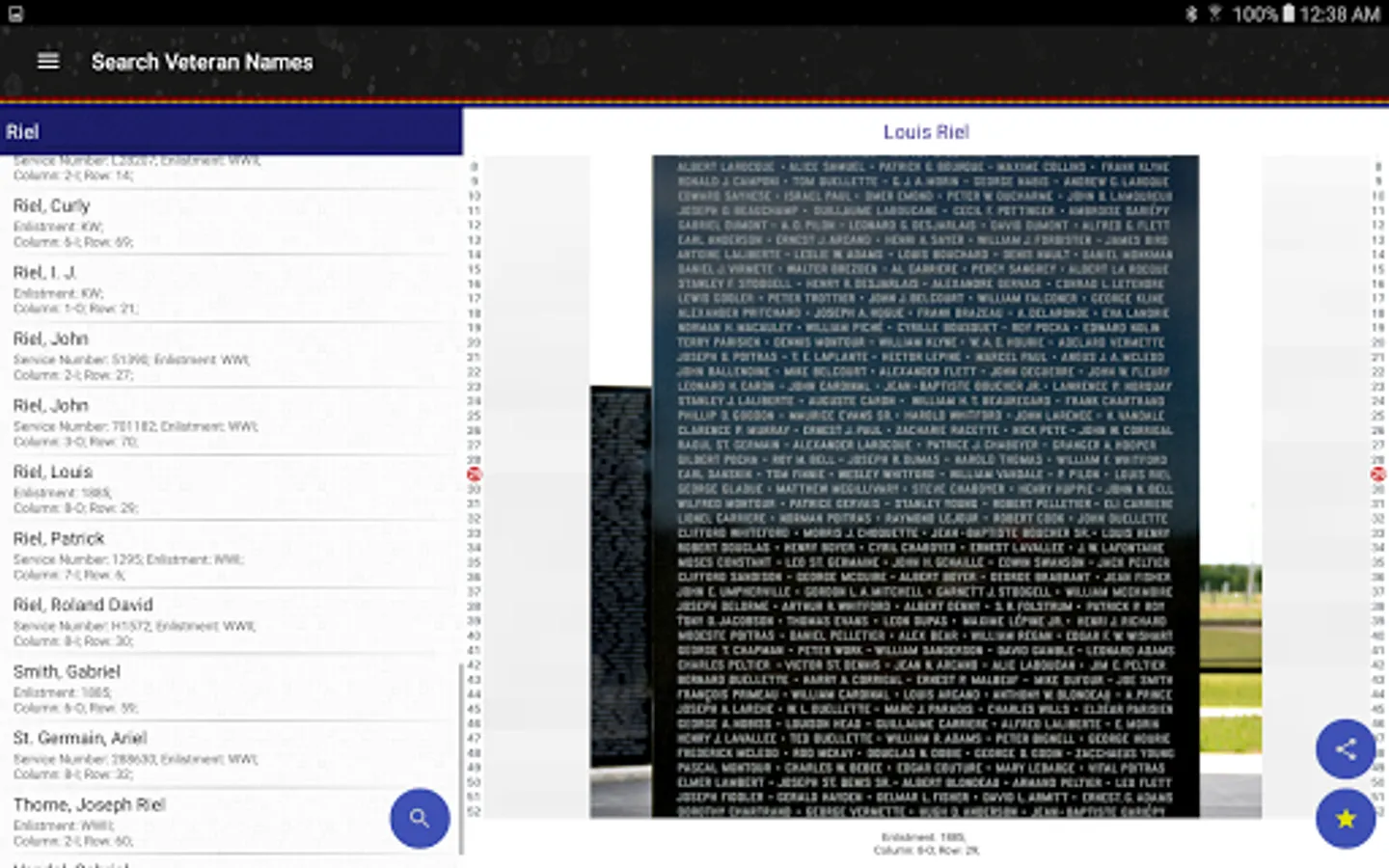Choose "Riel, Roland David" from the list

[x=231, y=621]
